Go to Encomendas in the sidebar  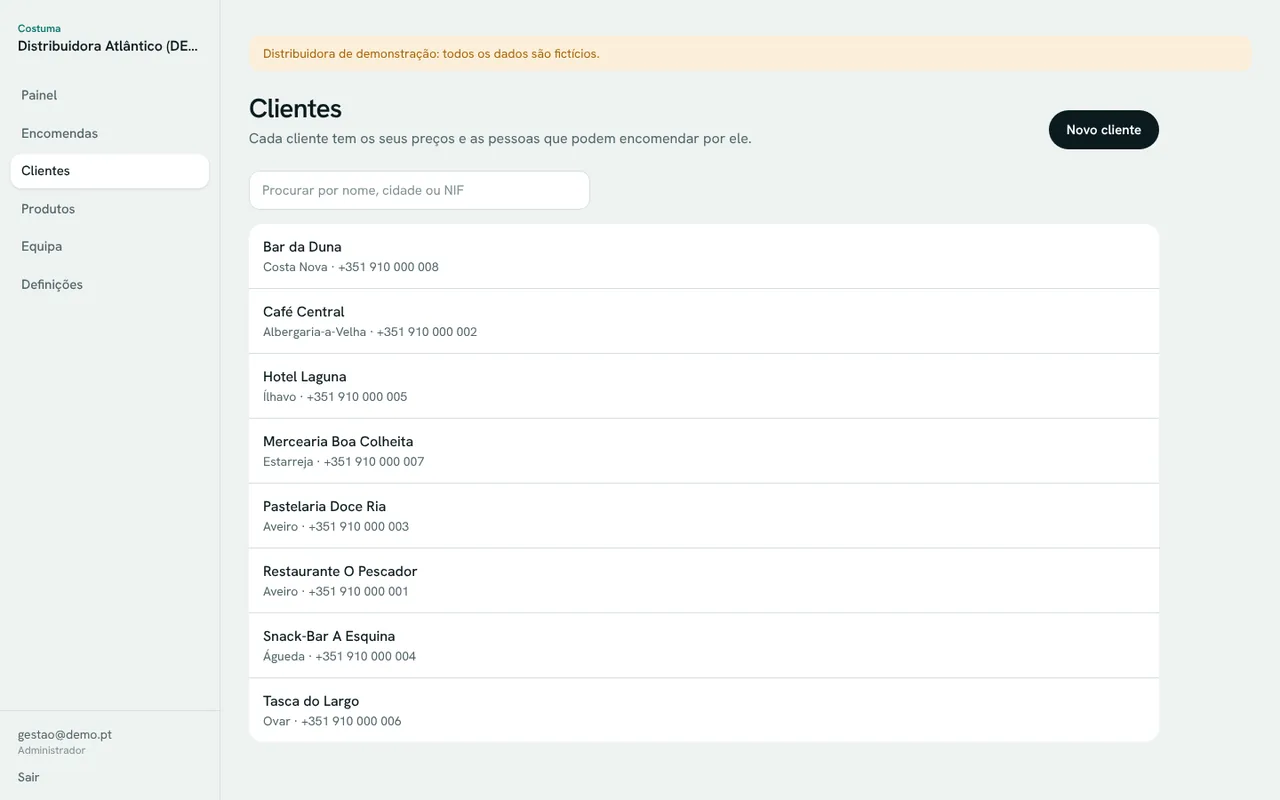click(x=110, y=133)
